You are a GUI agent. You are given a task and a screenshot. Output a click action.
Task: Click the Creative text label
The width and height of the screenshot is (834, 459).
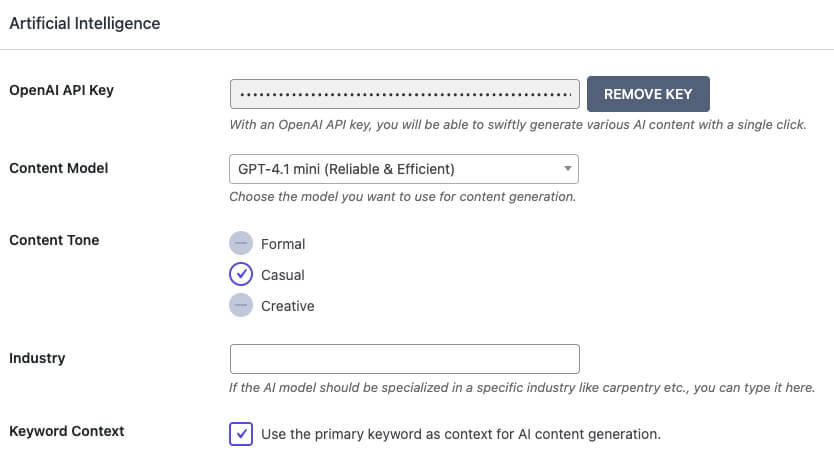pyautogui.click(x=288, y=306)
